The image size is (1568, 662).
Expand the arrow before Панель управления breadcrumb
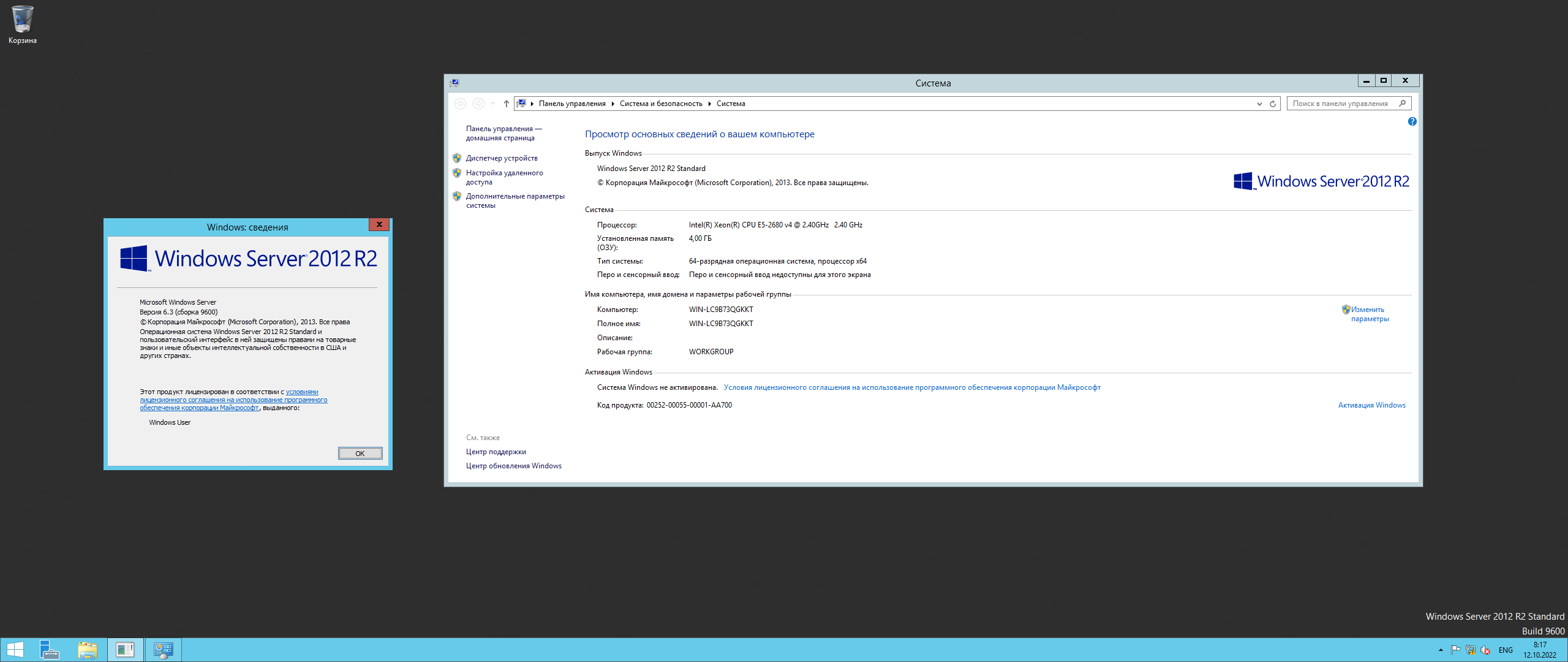(x=532, y=104)
